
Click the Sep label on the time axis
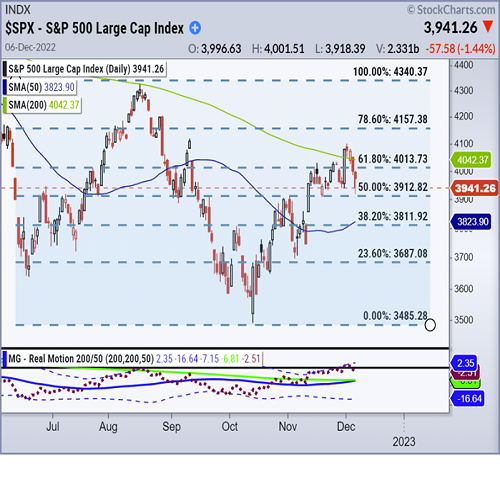(x=171, y=426)
